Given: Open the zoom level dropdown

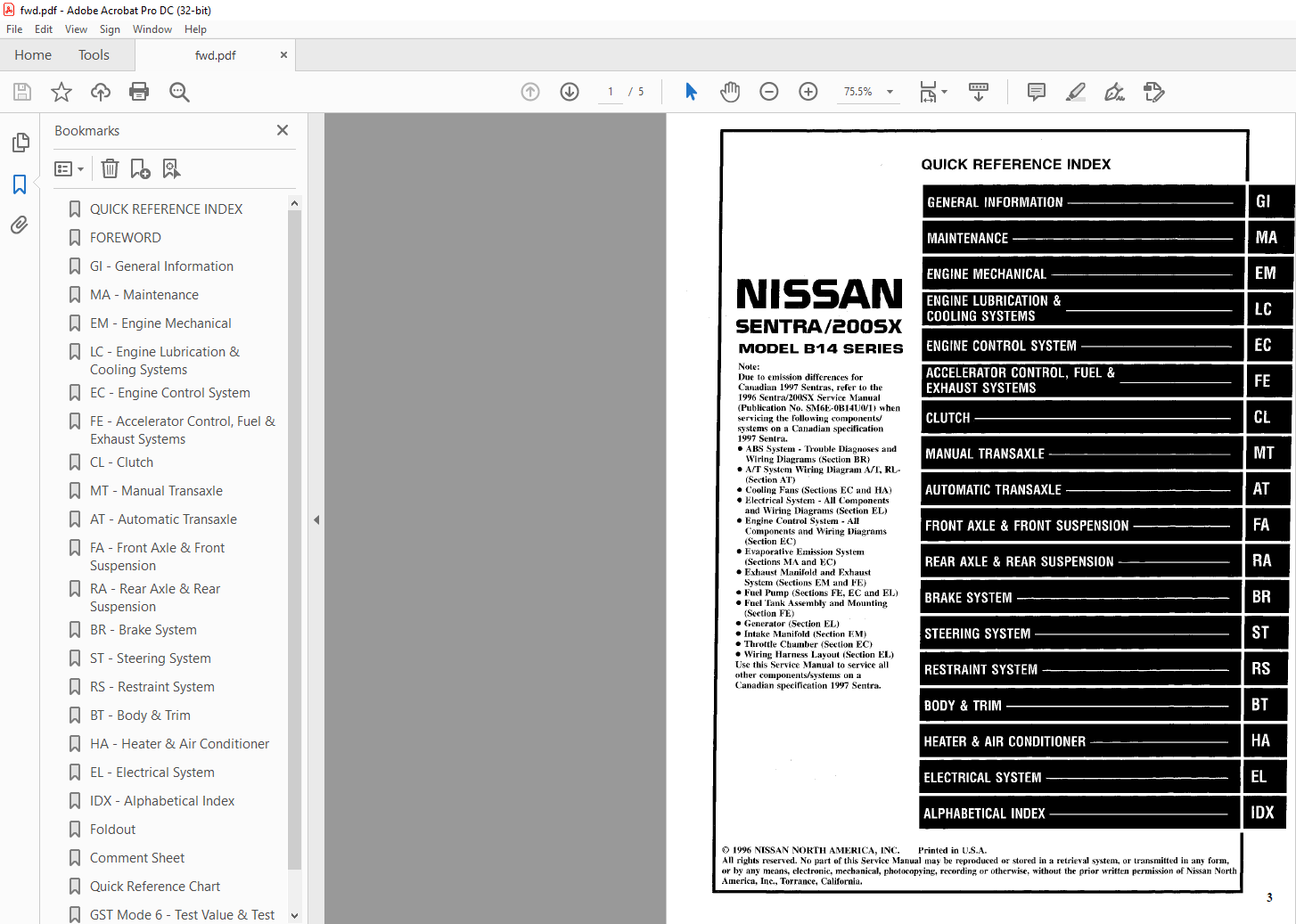Looking at the screenshot, I should (890, 92).
